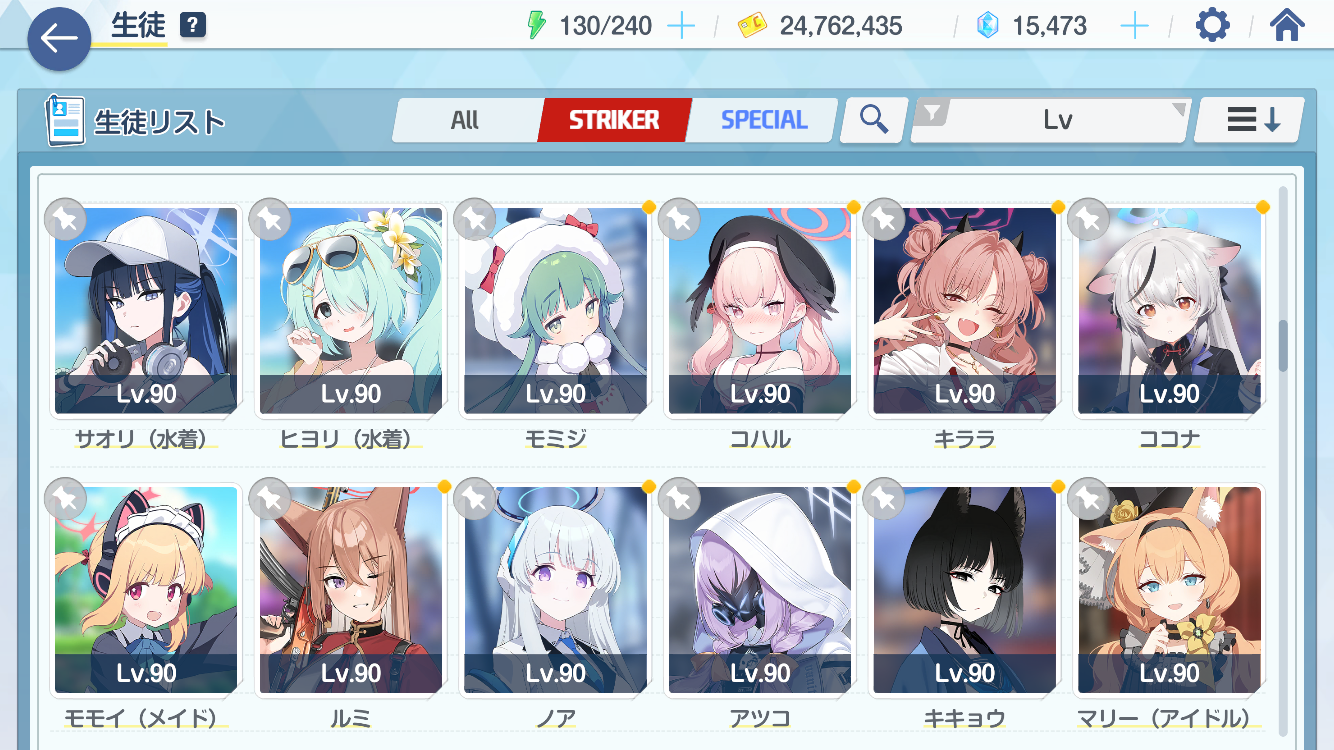1334x750 pixels.
Task: Toggle sort order direction icon
Action: pyautogui.click(x=1250, y=120)
